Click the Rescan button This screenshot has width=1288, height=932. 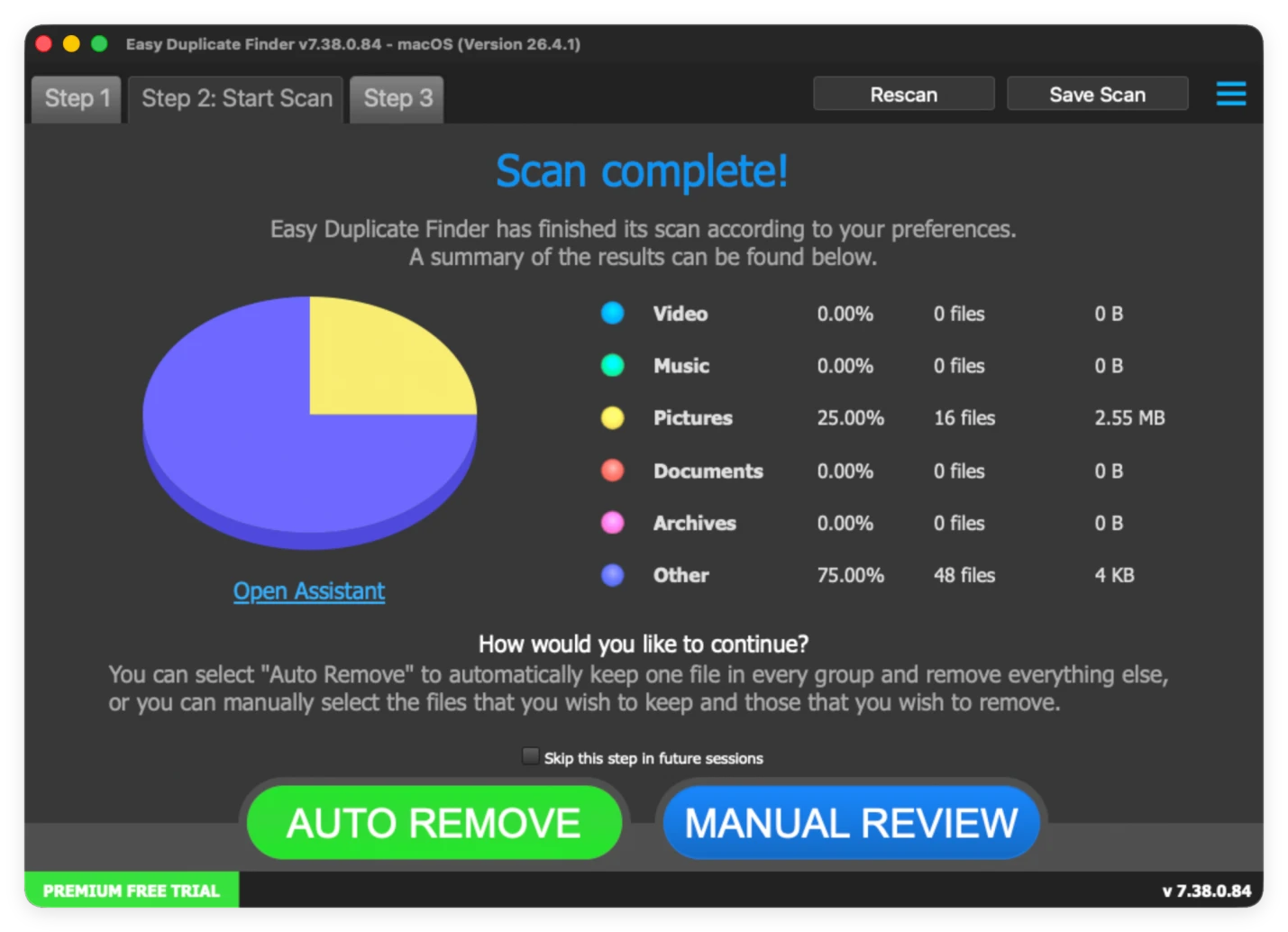pyautogui.click(x=904, y=94)
